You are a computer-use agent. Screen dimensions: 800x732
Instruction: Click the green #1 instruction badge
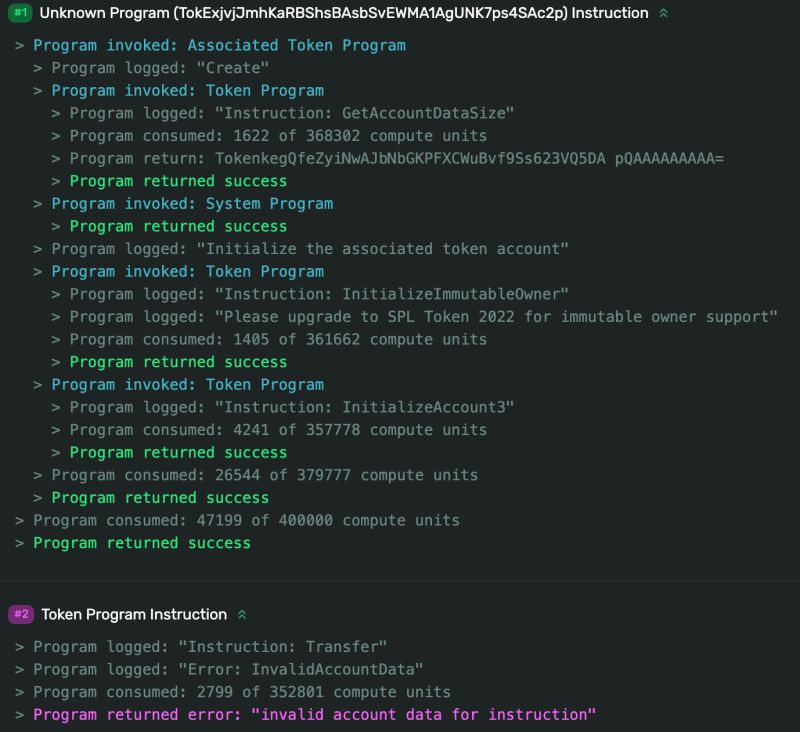click(x=21, y=14)
